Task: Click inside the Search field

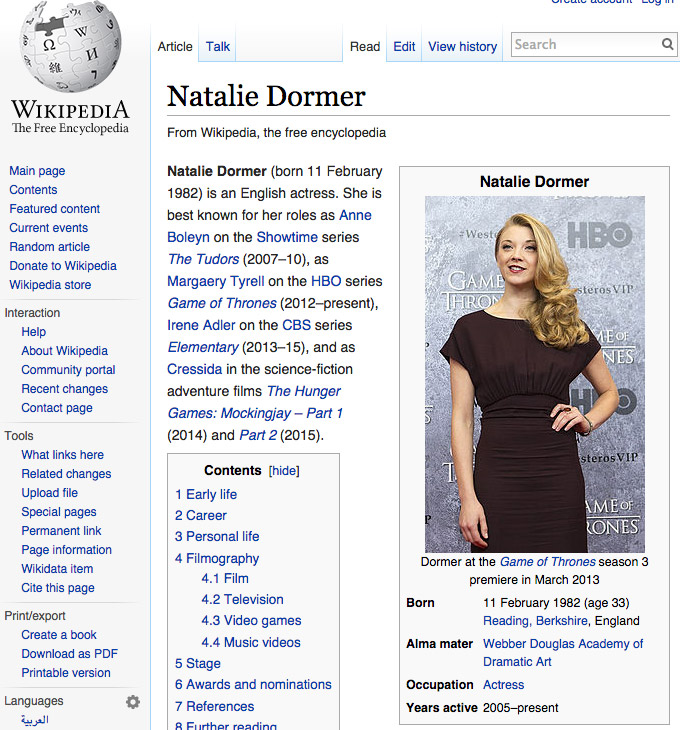Action: (585, 44)
